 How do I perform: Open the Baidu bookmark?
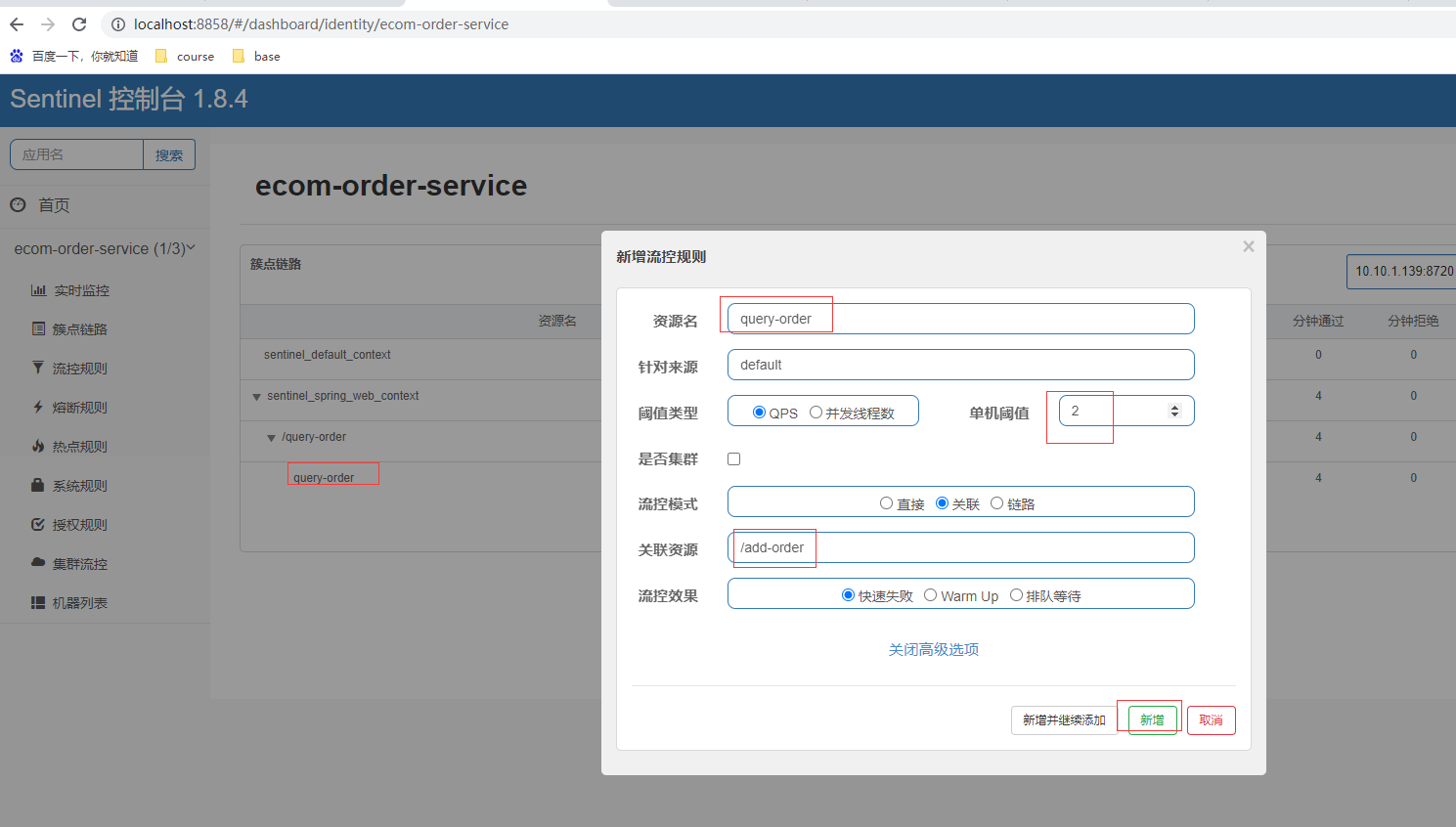pos(74,56)
